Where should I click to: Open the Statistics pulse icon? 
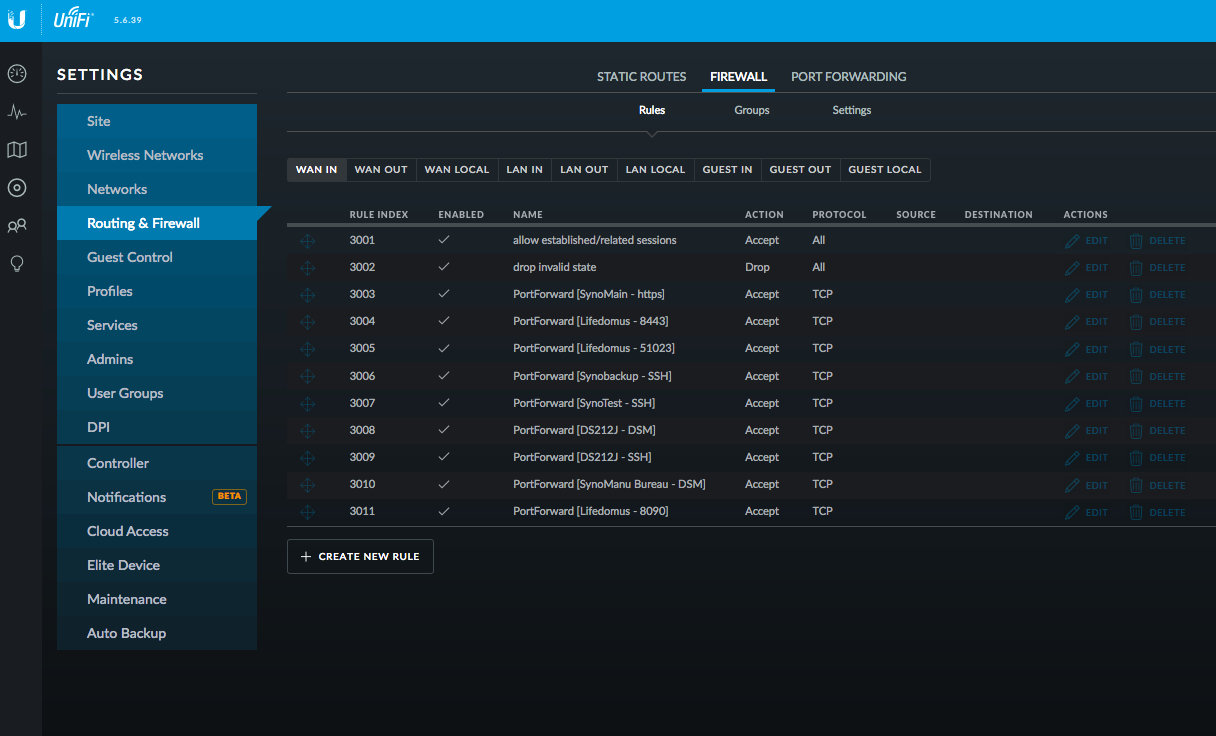(x=16, y=112)
